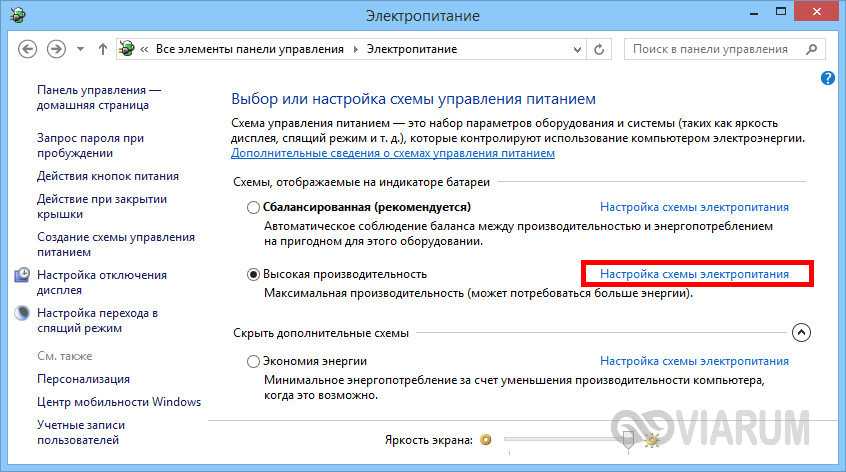Select the Высокая производительность radio button

tap(253, 274)
